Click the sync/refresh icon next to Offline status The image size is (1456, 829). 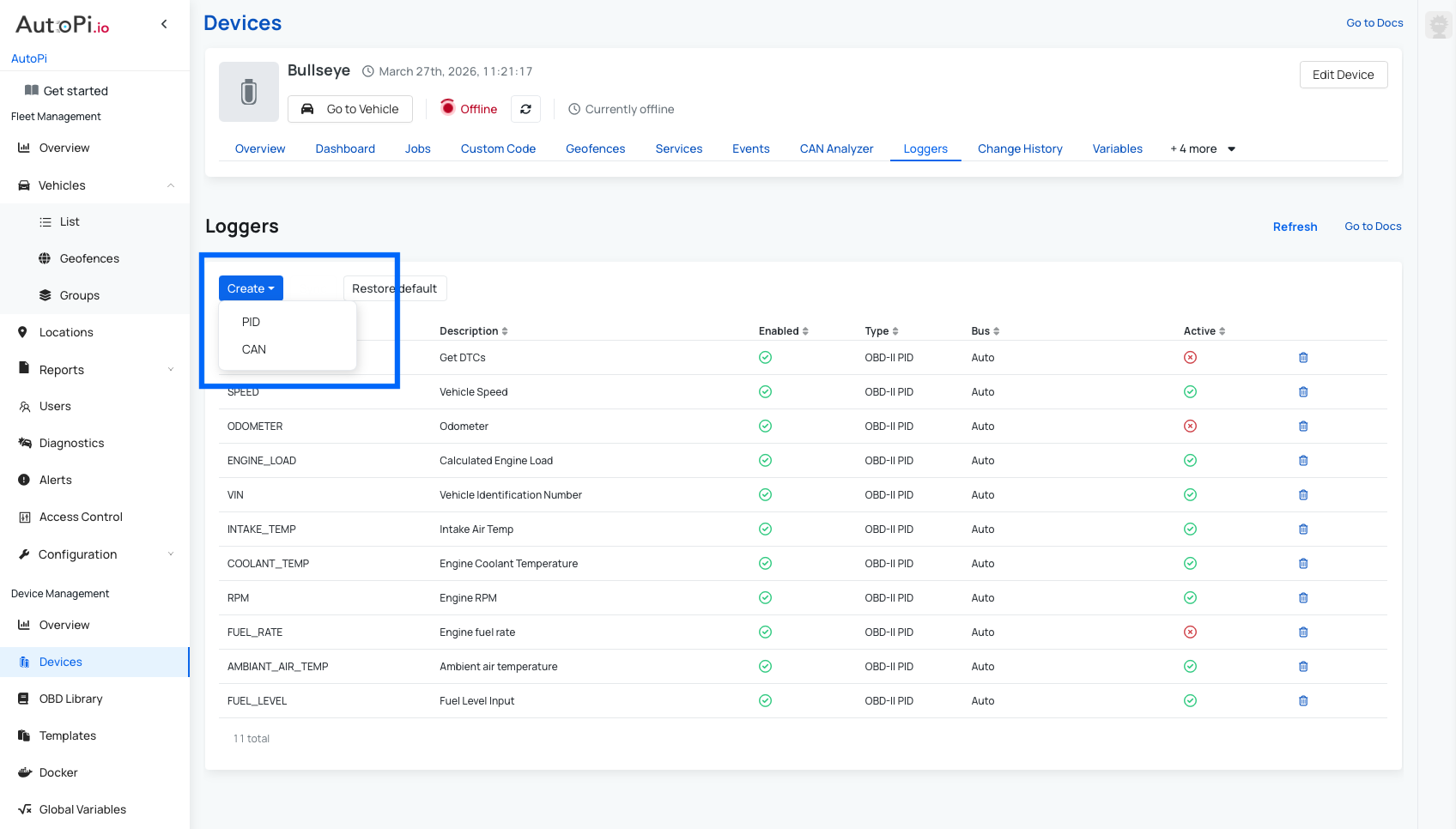pyautogui.click(x=525, y=109)
